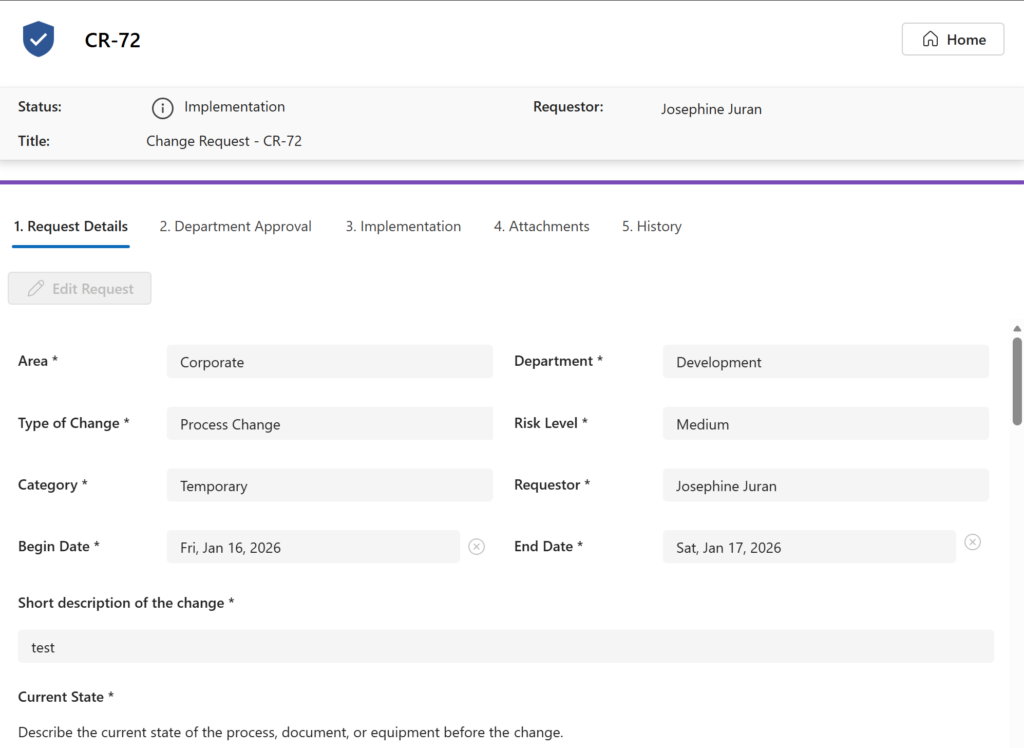1024x748 pixels.
Task: Click the Requestor field with Josephine Juran
Action: (825, 485)
